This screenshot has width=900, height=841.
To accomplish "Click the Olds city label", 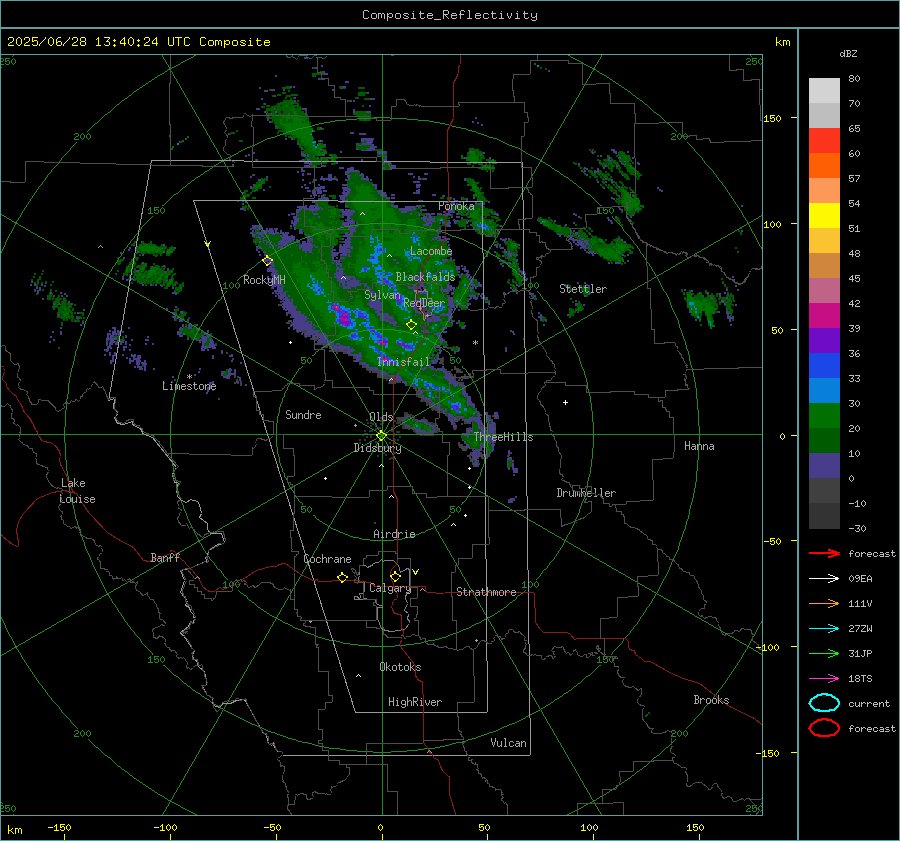I will (381, 417).
